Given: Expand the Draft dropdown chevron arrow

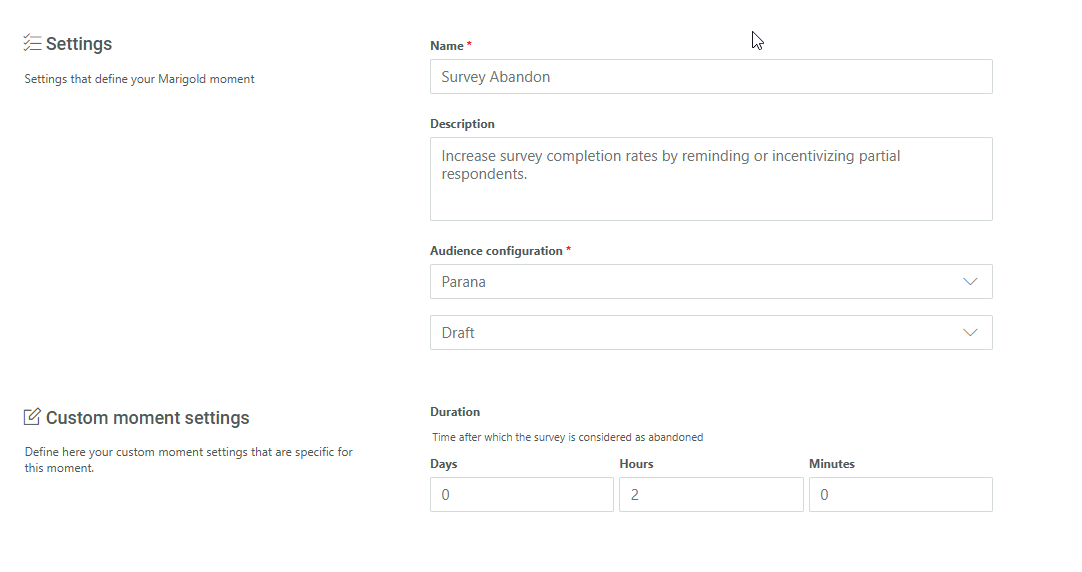Looking at the screenshot, I should click(969, 333).
